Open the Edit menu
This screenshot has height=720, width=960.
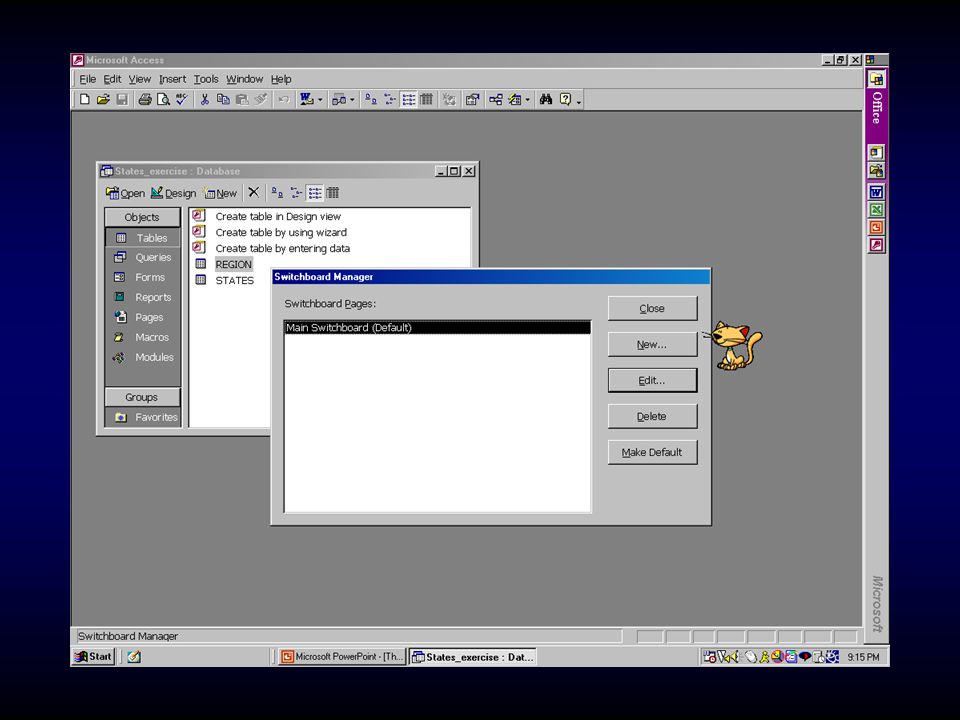112,79
